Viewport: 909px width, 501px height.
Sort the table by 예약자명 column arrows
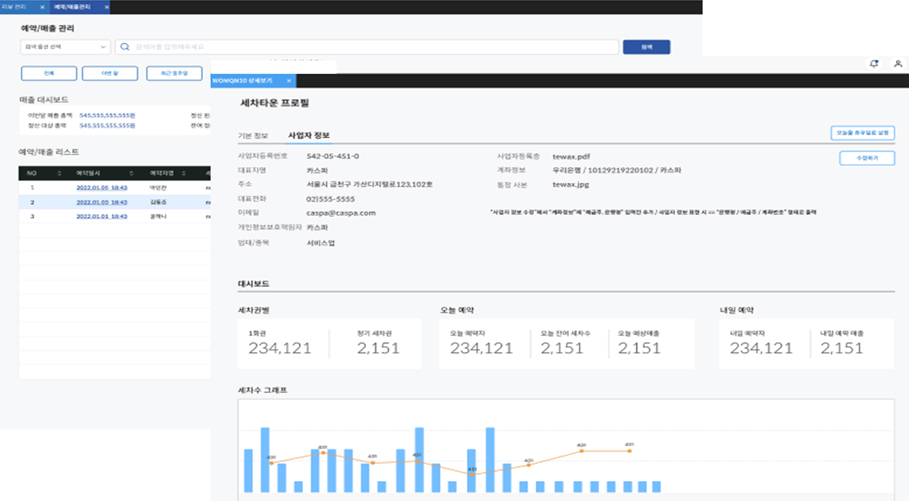(x=184, y=173)
